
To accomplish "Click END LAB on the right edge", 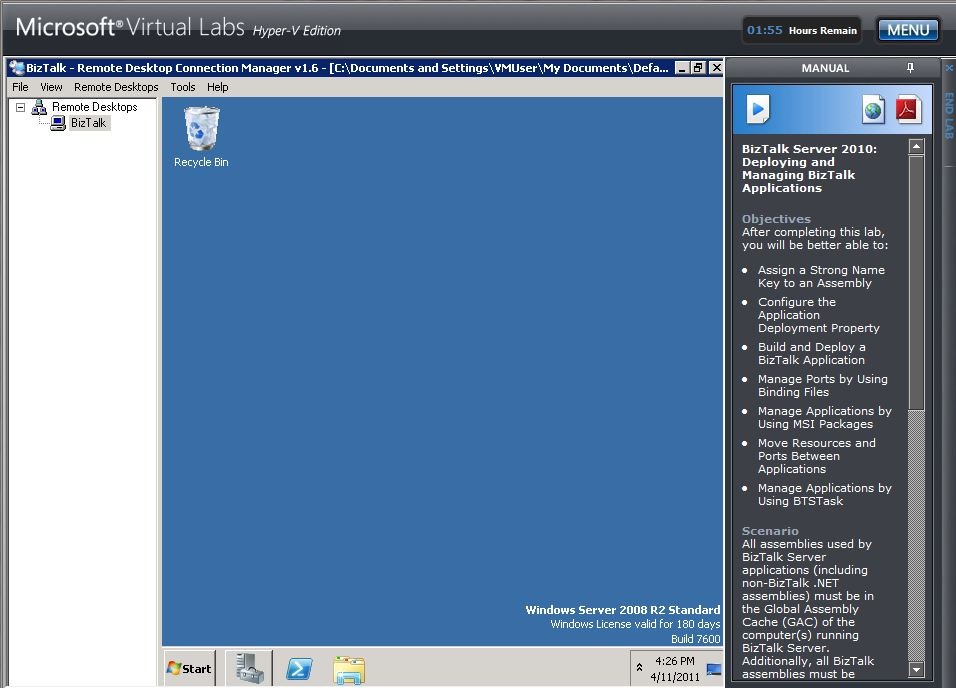I will [949, 114].
